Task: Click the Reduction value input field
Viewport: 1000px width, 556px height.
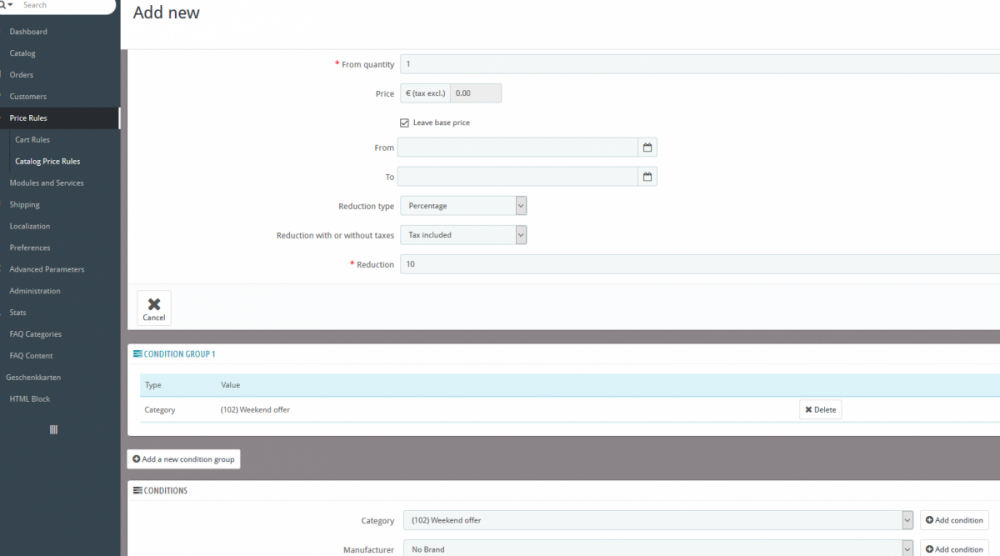Action: (700, 265)
